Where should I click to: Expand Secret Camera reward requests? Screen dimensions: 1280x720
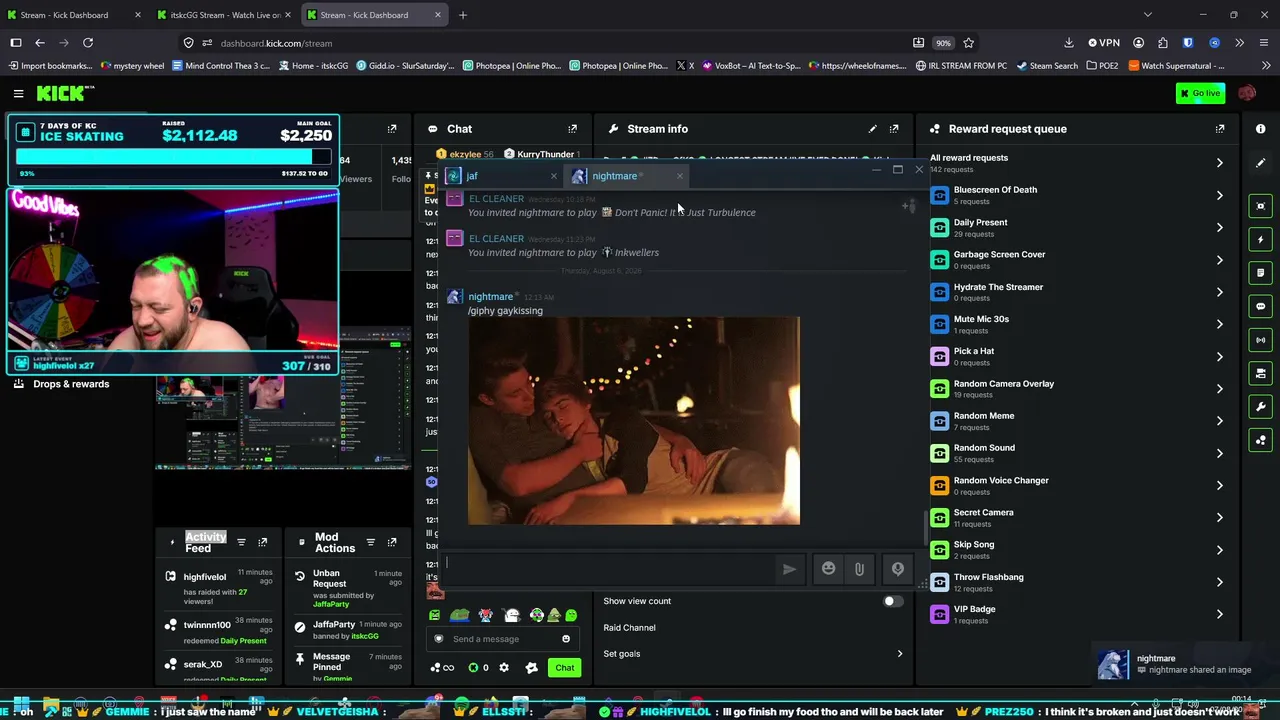[1219, 517]
